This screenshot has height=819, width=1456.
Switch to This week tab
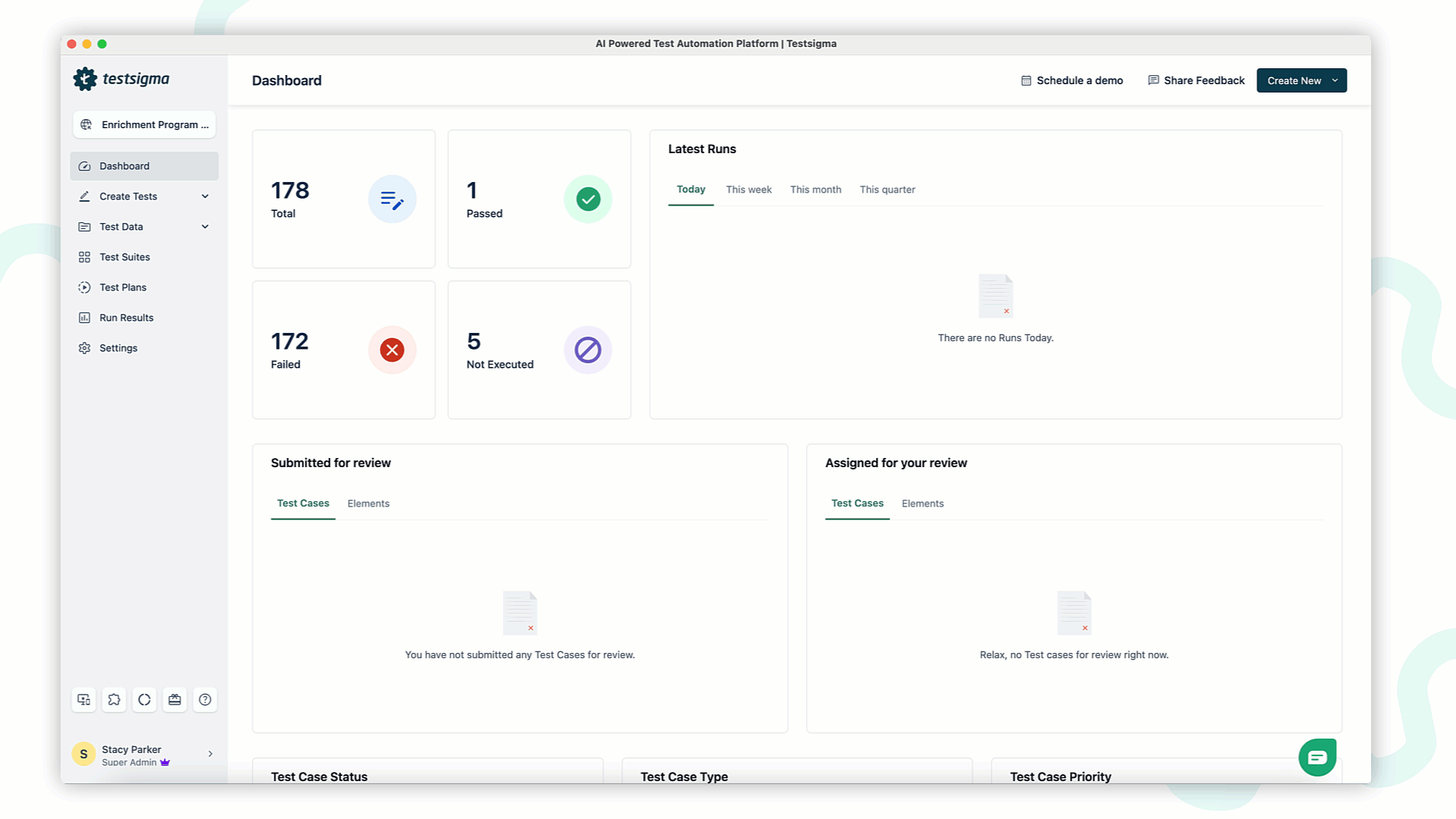(x=748, y=190)
